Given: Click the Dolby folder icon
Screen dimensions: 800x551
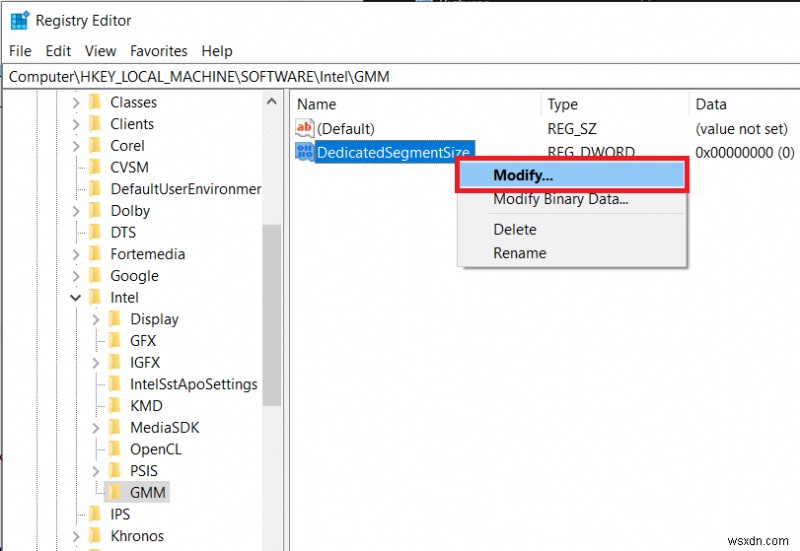Looking at the screenshot, I should point(95,211).
